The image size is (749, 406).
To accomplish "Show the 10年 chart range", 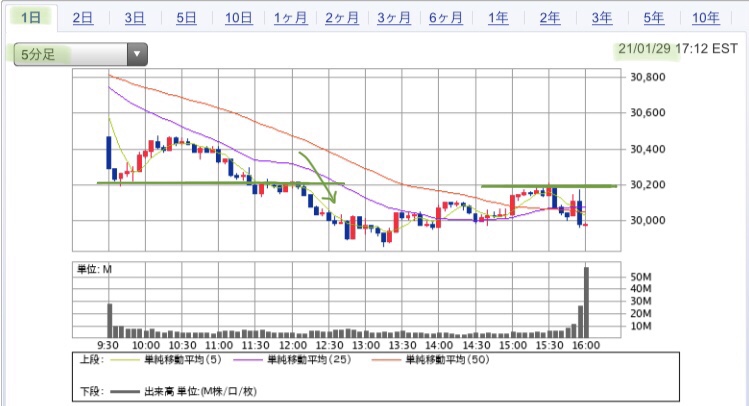I will tap(706, 18).
